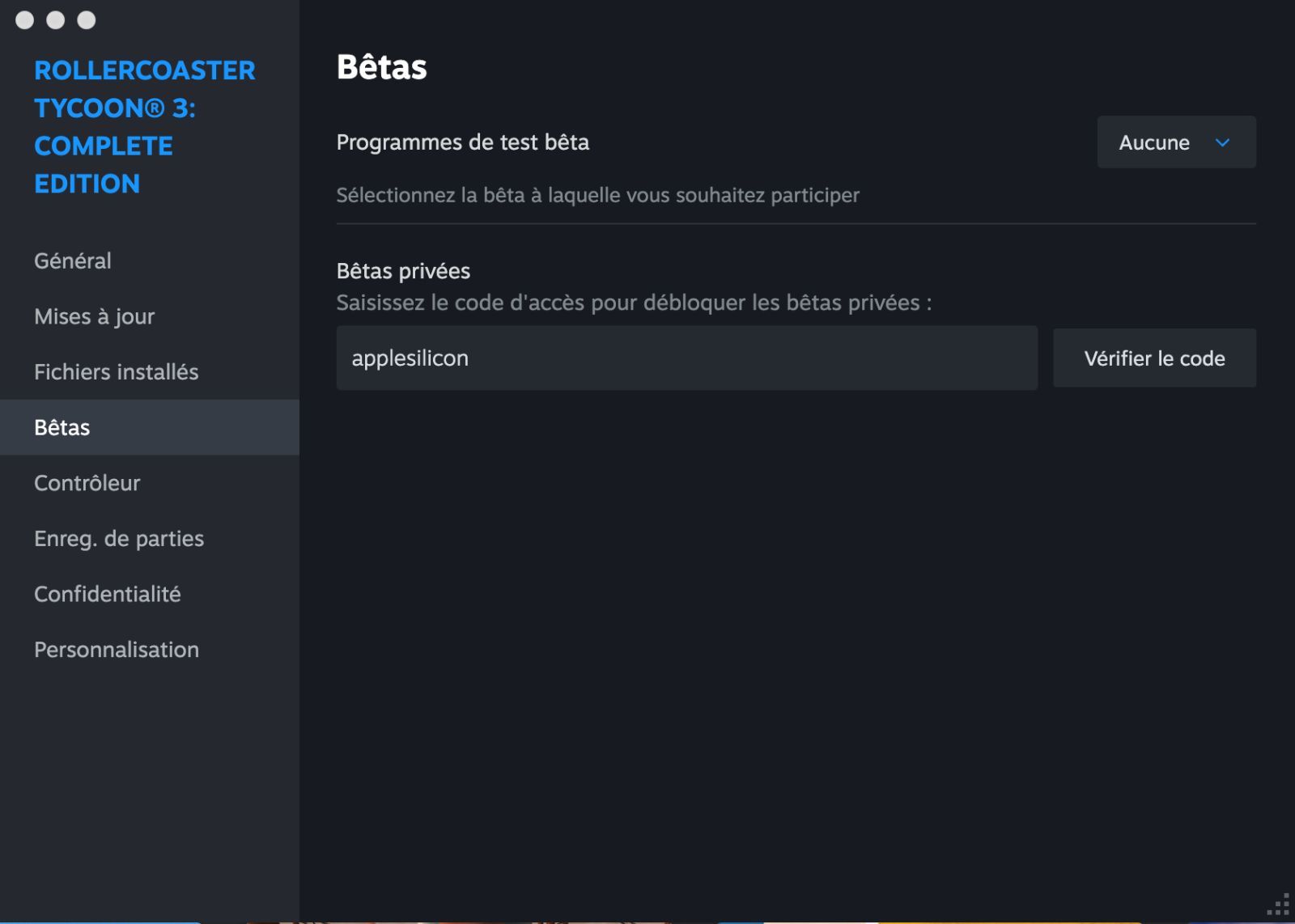Switch to the 'Mises à jour' section
The image size is (1295, 924).
tap(94, 316)
